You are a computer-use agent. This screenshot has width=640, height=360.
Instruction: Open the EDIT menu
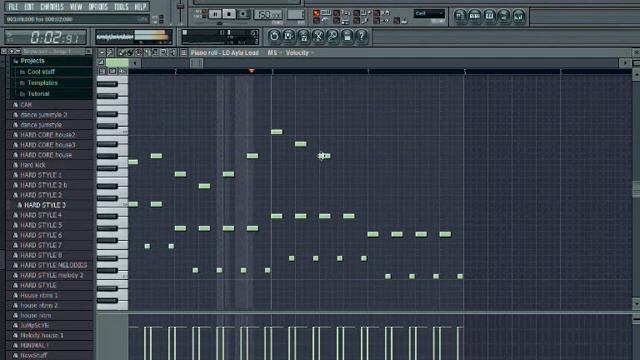(x=29, y=7)
